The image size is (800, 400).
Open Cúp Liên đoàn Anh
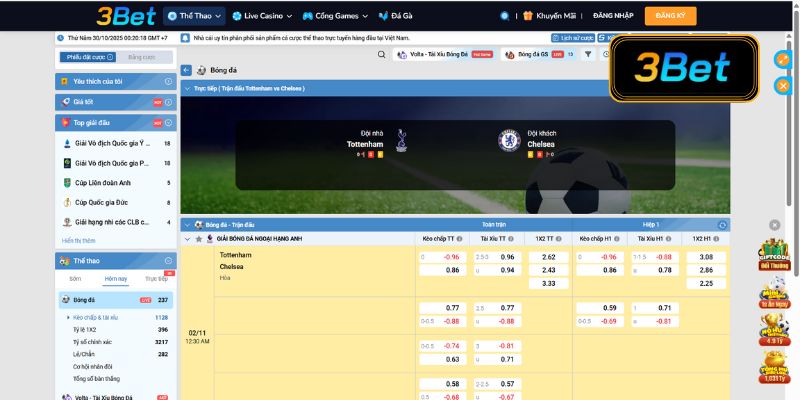coord(116,183)
